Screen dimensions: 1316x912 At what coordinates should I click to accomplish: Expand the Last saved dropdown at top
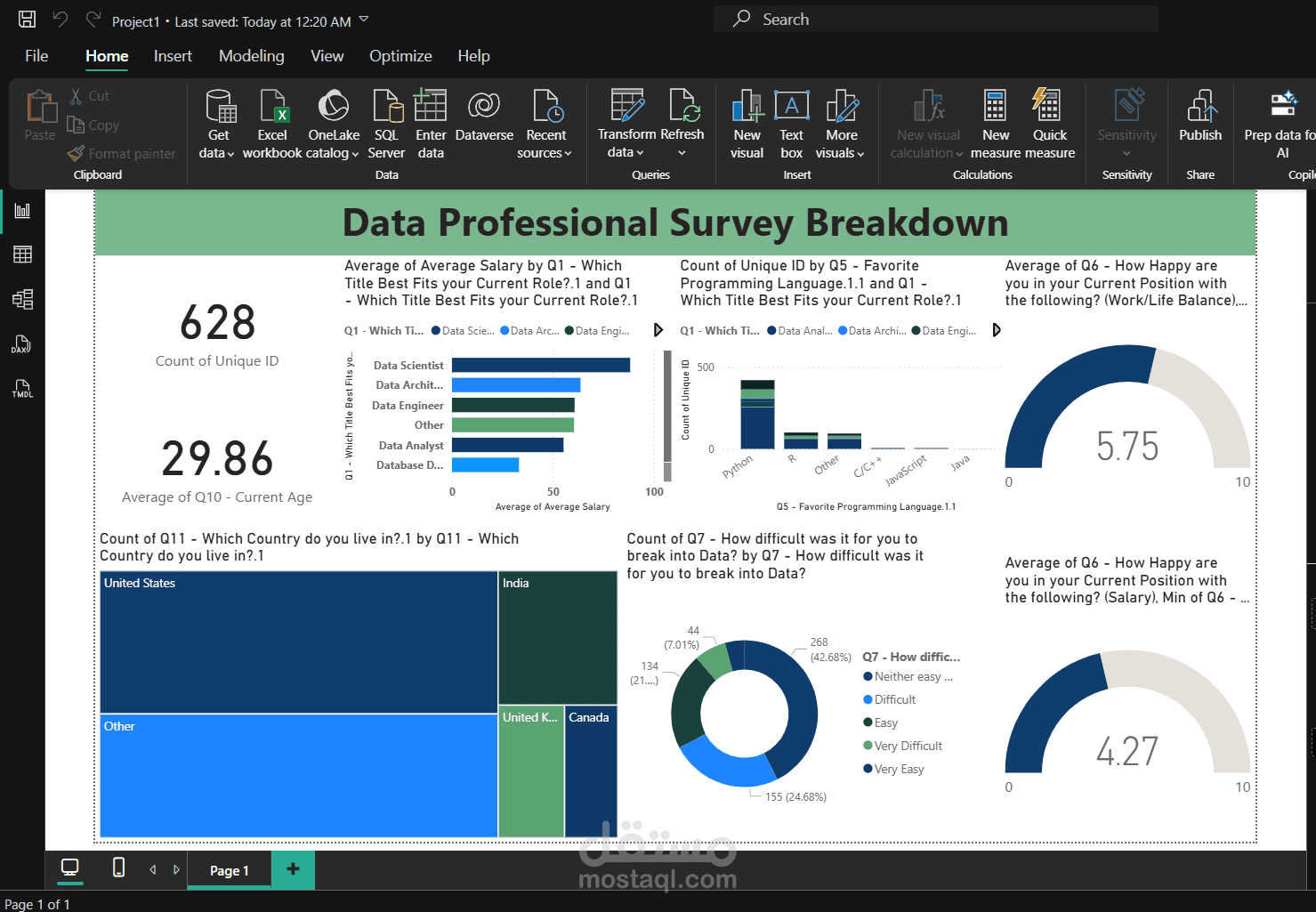(x=362, y=19)
